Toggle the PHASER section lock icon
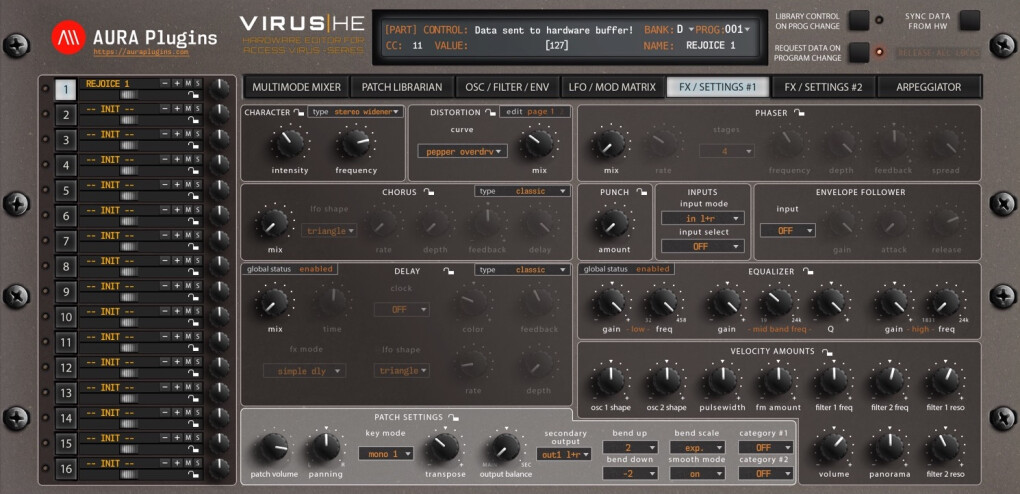The height and width of the screenshot is (494, 1020). 799,113
